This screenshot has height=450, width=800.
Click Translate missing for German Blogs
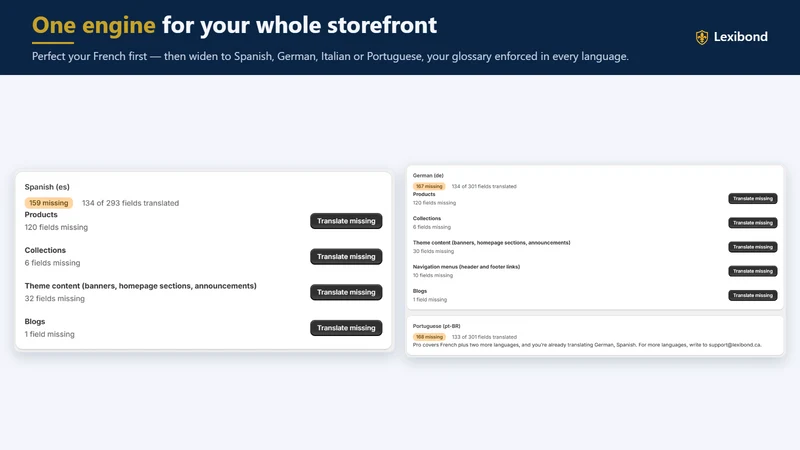[x=753, y=295]
